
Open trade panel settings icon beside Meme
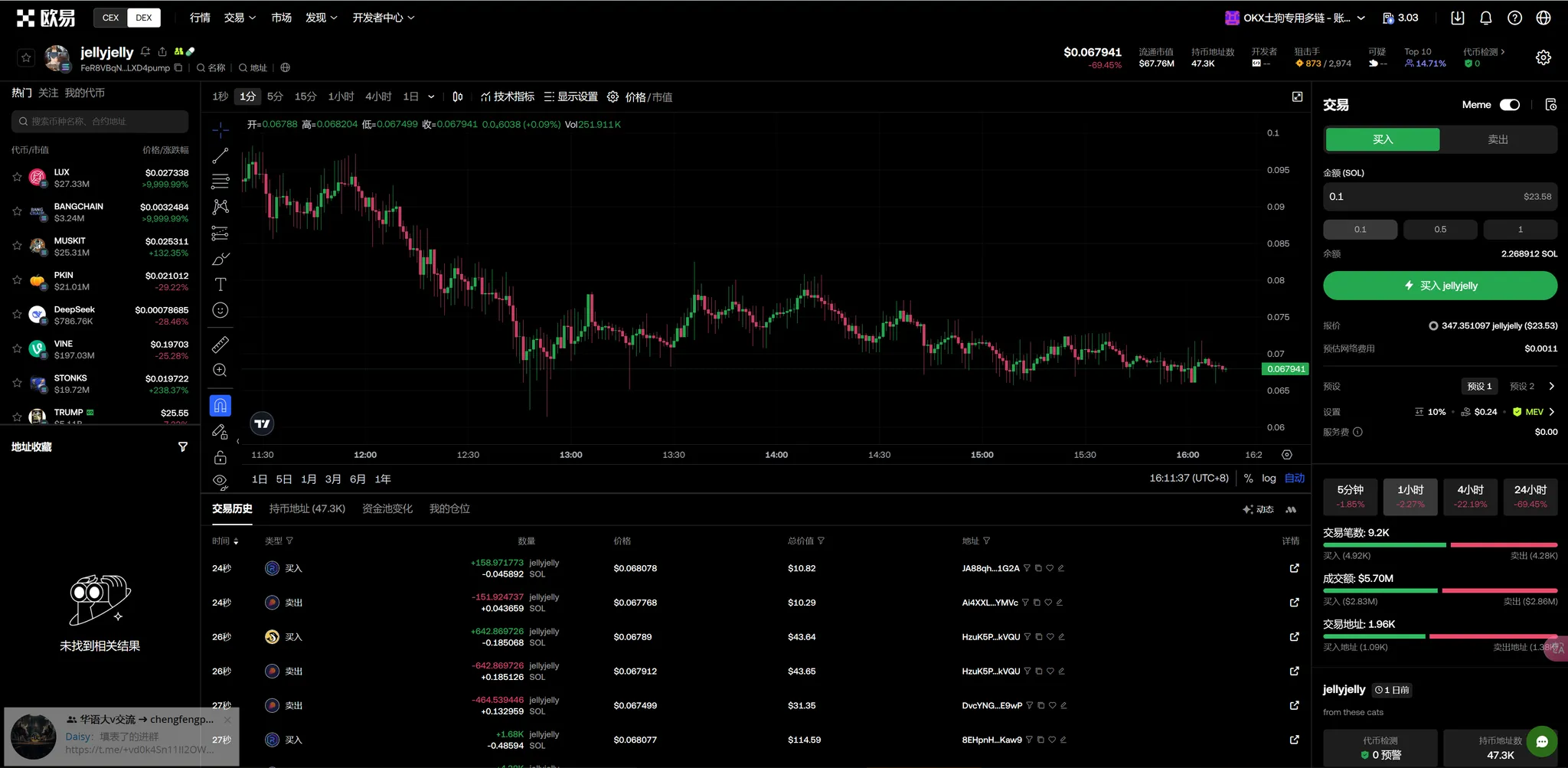pyautogui.click(x=1551, y=105)
